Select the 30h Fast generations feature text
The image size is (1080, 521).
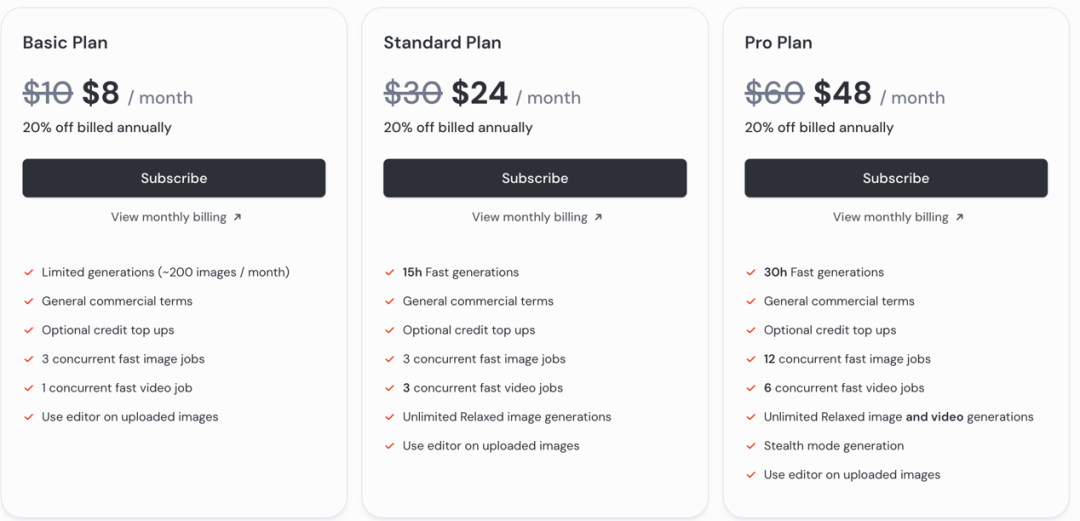(x=824, y=272)
